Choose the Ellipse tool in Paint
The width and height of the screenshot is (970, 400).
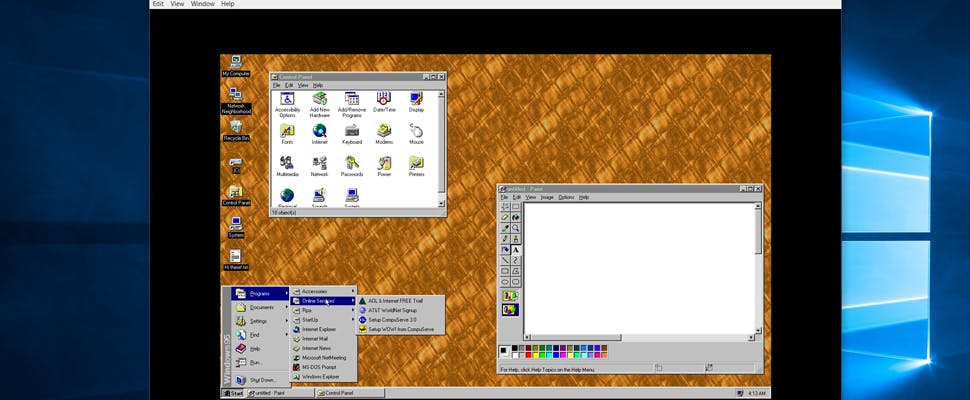point(505,282)
